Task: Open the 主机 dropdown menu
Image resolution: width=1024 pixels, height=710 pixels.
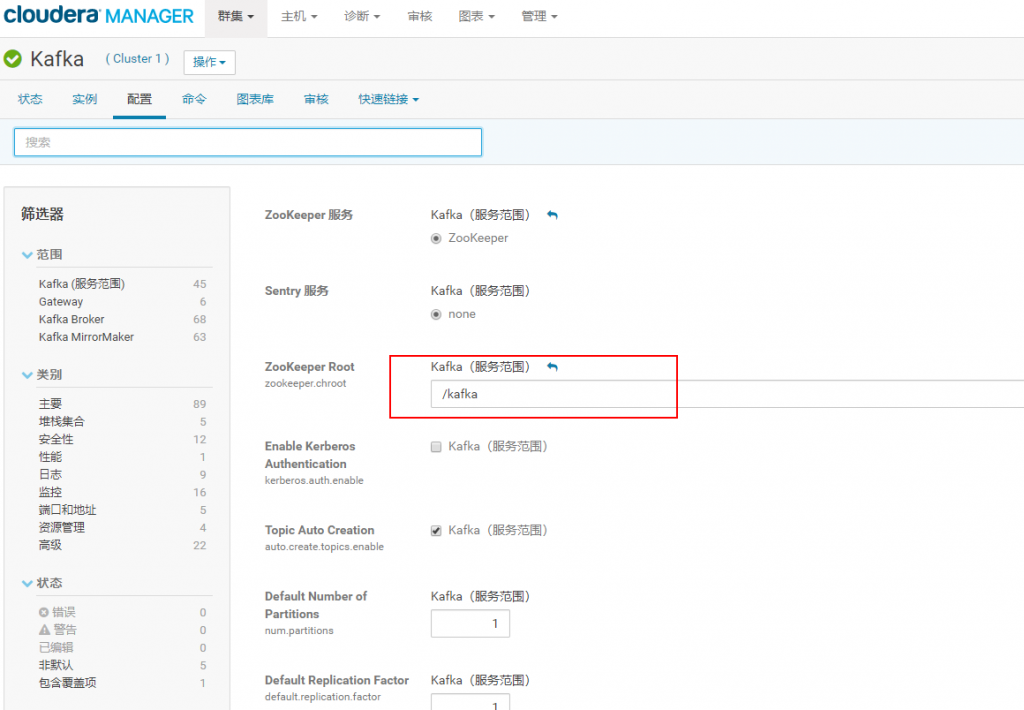Action: 299,16
